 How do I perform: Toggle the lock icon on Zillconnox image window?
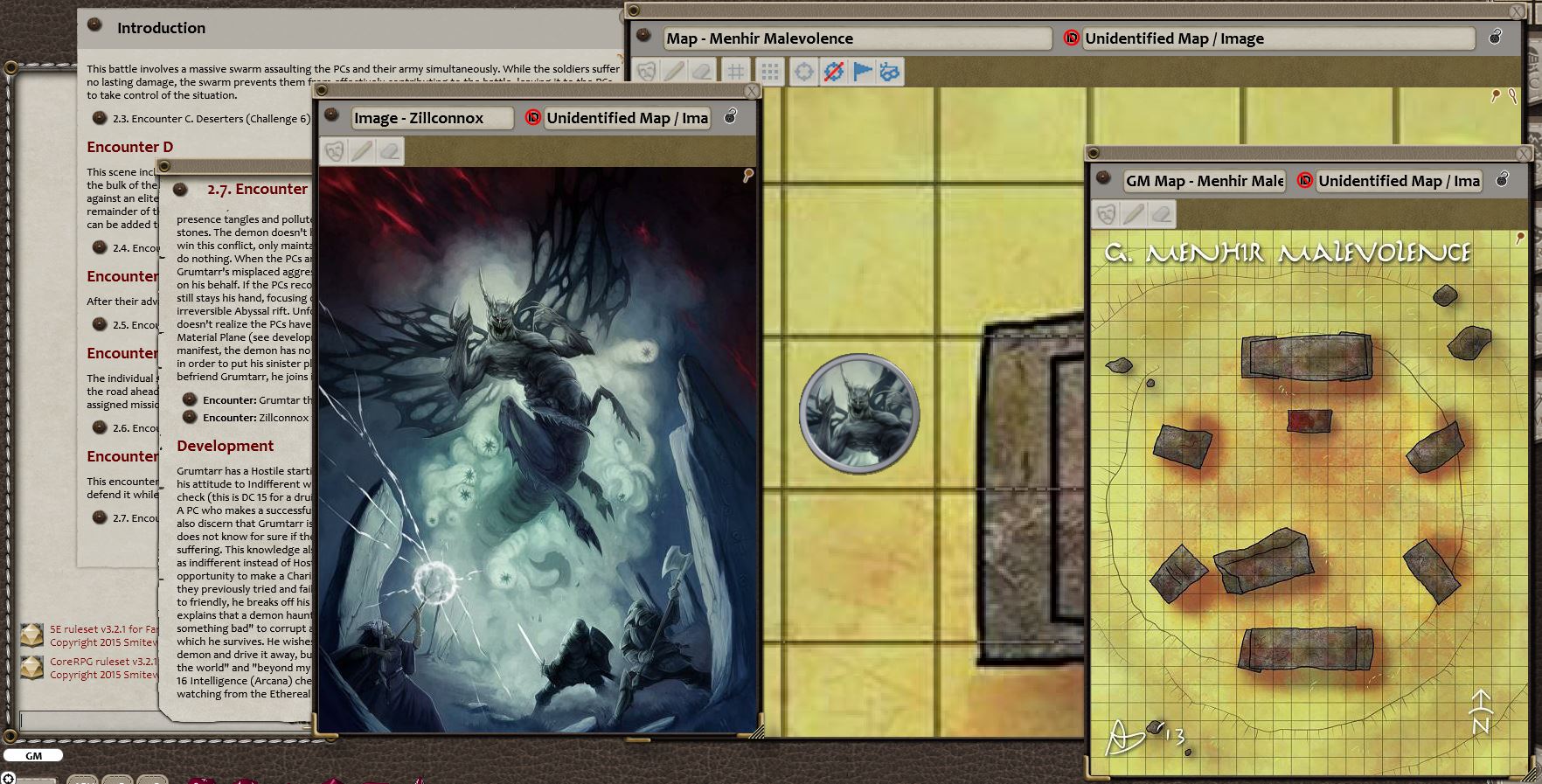[x=731, y=116]
